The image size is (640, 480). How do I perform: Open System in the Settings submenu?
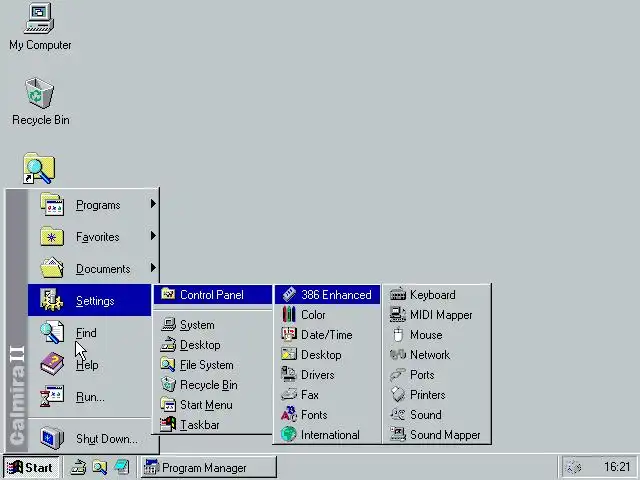(x=213, y=324)
